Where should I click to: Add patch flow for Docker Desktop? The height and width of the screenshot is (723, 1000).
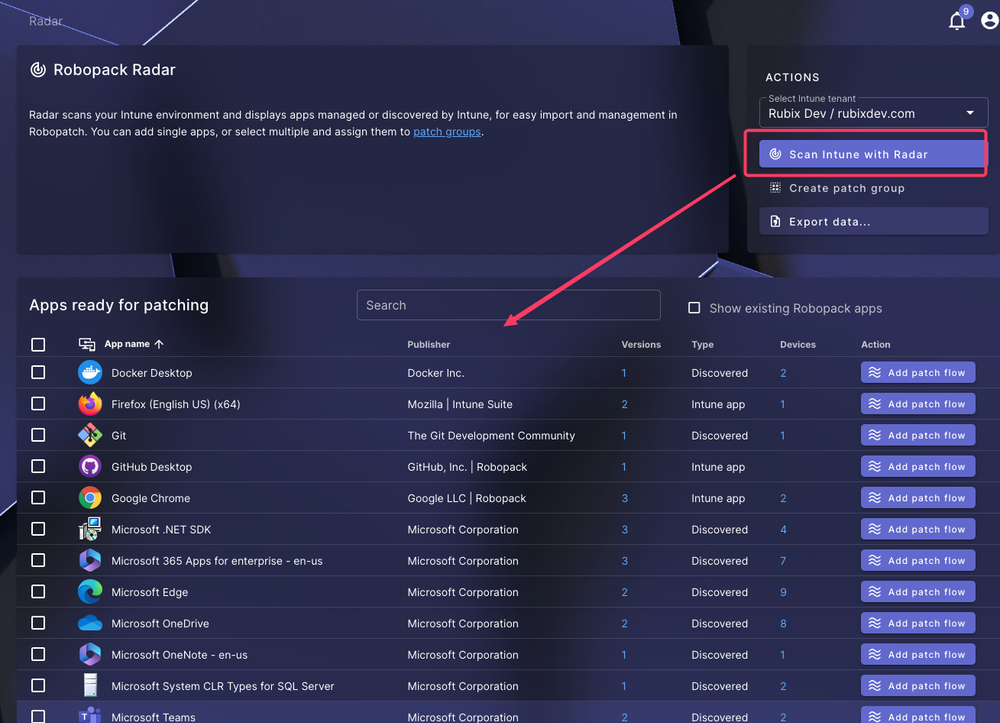[x=918, y=372]
